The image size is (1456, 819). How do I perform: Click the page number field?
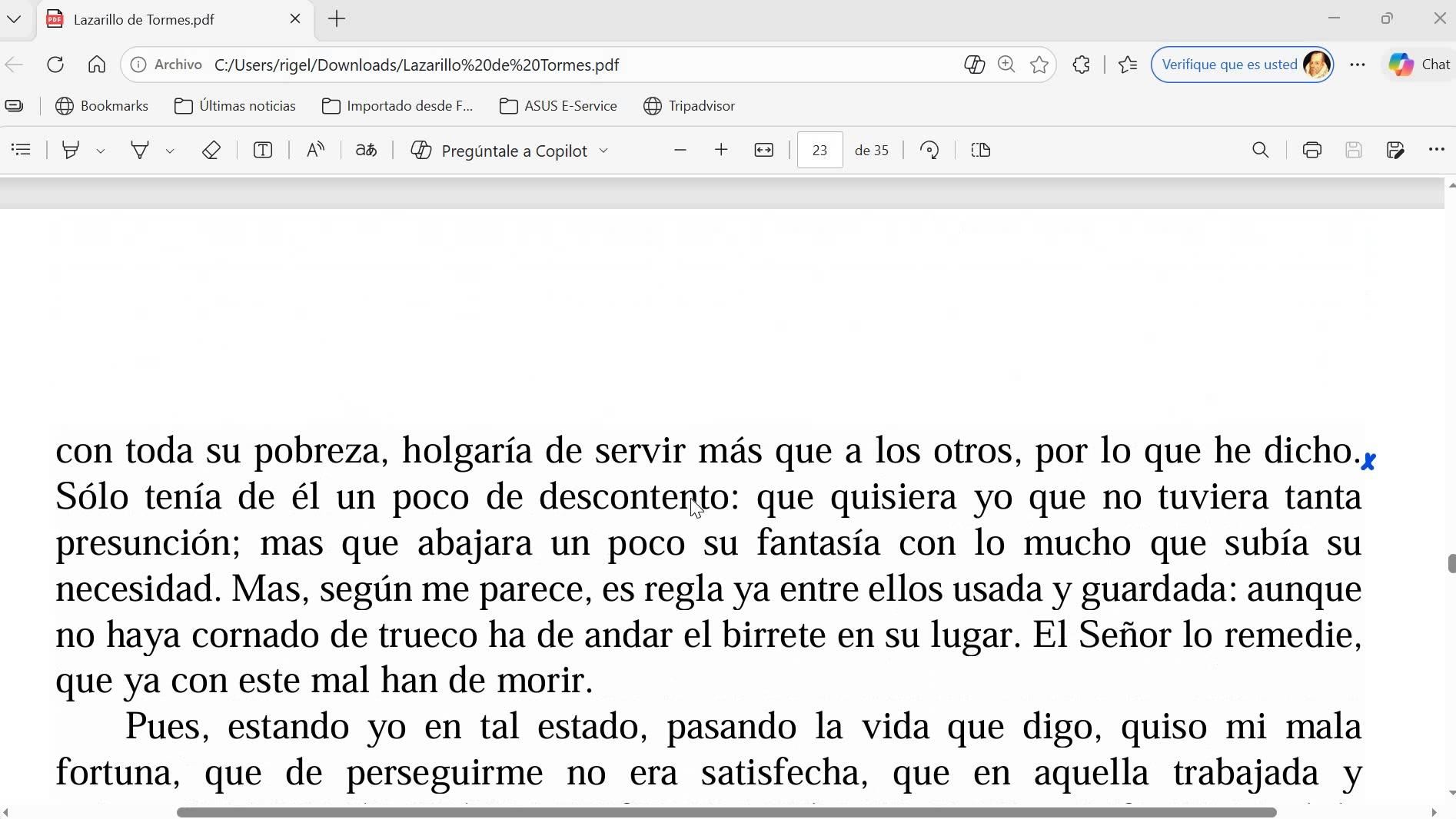click(820, 150)
